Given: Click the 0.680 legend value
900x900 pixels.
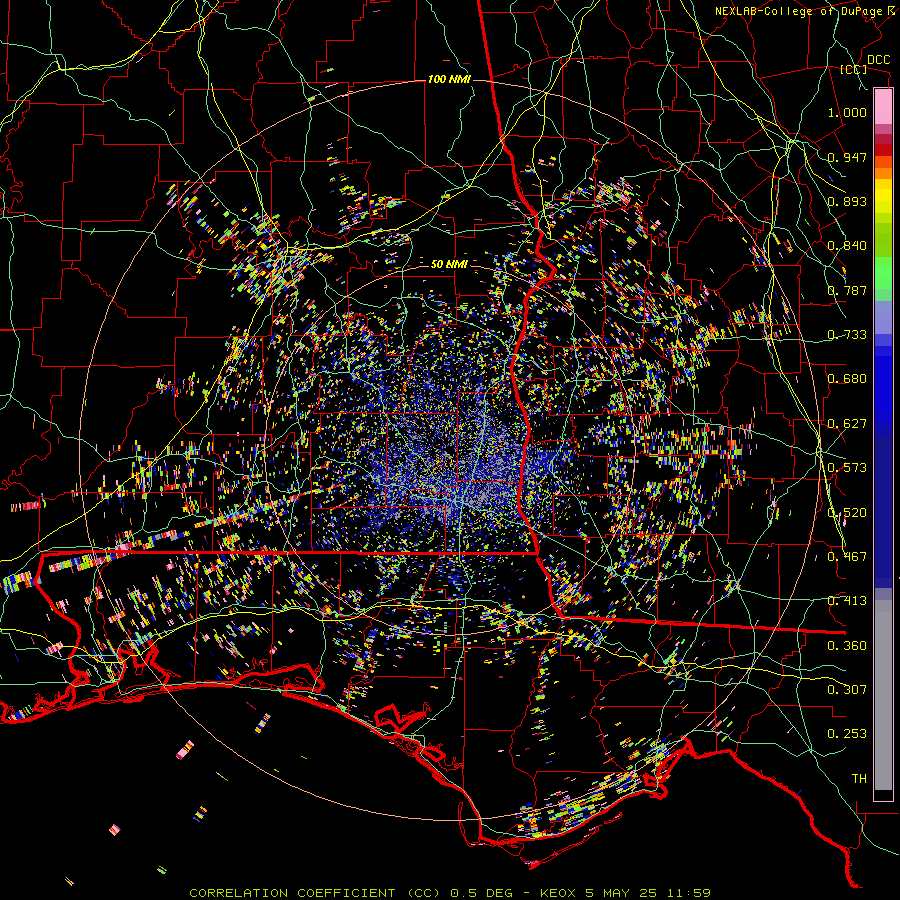Looking at the screenshot, I should pyautogui.click(x=847, y=379).
